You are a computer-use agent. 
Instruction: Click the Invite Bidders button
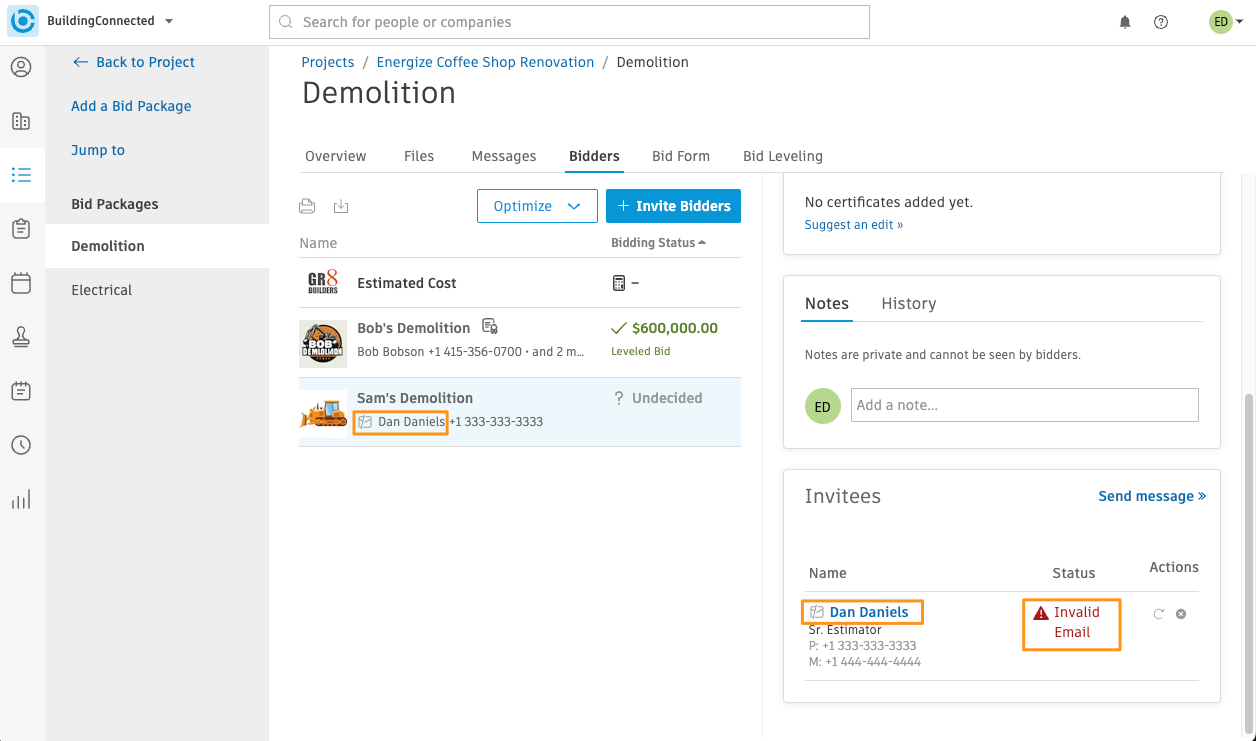[x=673, y=206]
